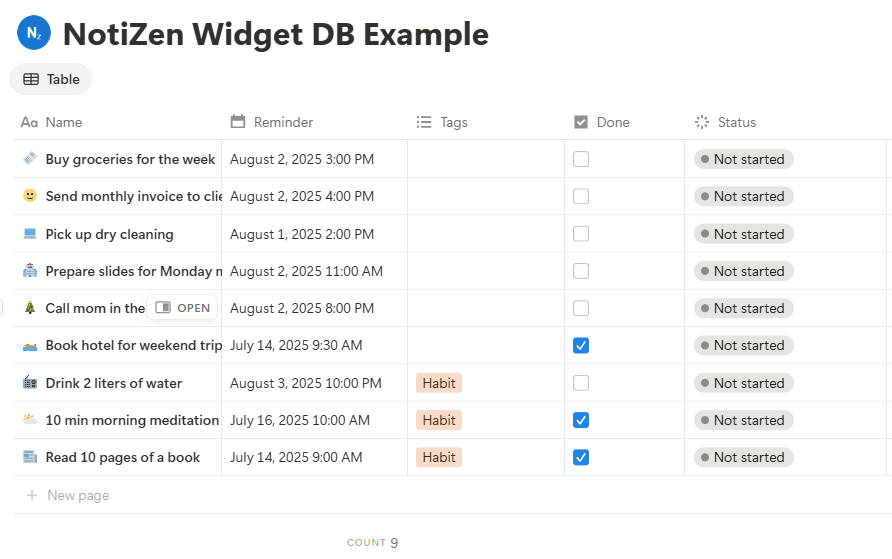
Task: Click the Habit tag on Drink water row
Action: click(439, 383)
